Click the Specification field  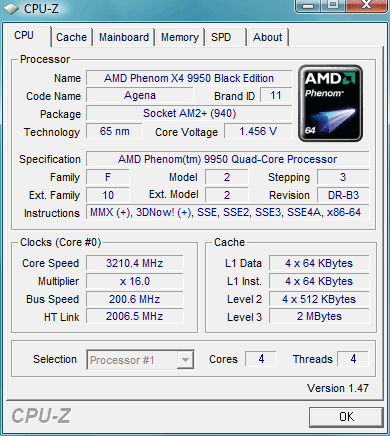click(x=227, y=159)
